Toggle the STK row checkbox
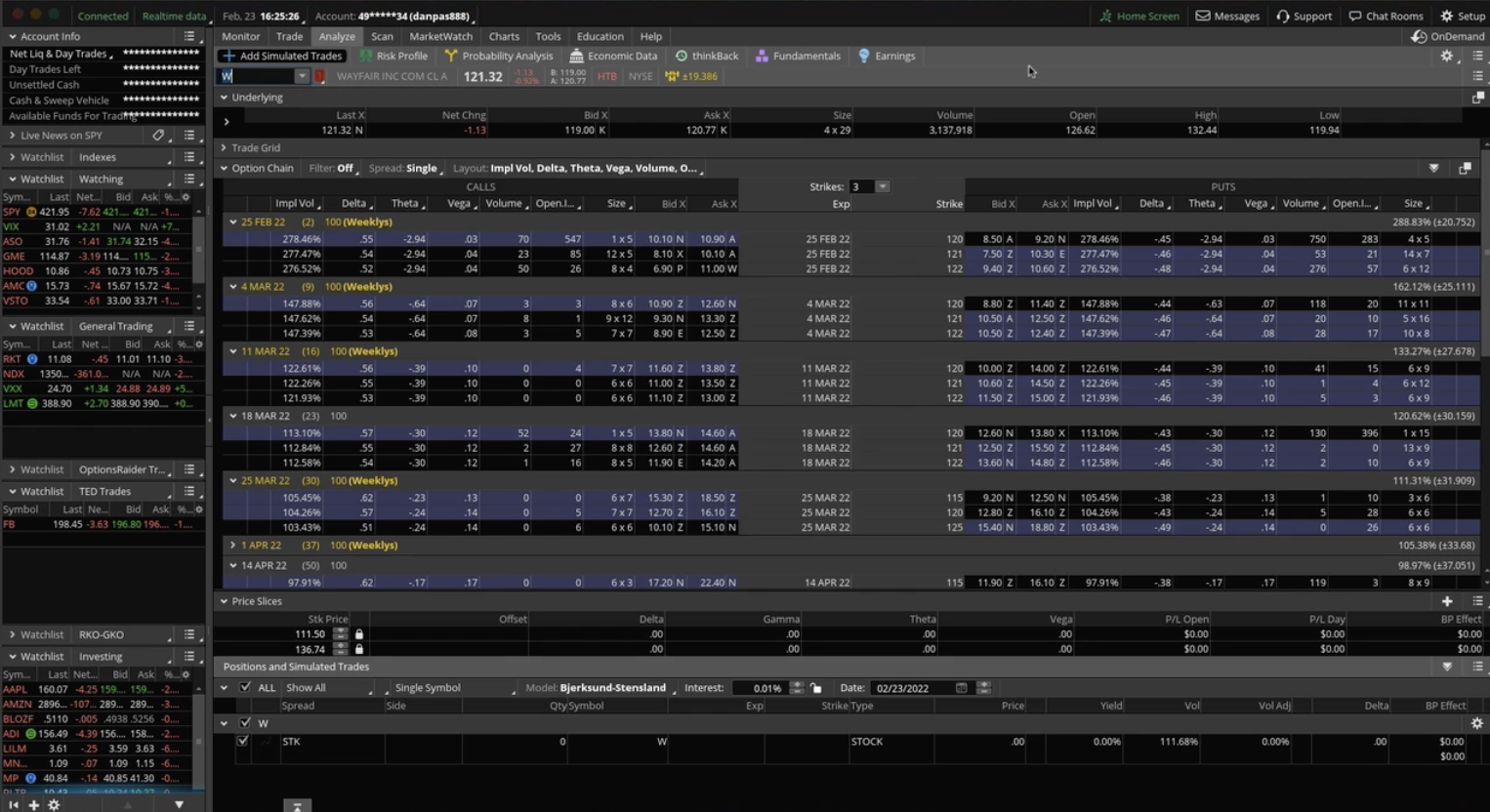 click(x=243, y=742)
